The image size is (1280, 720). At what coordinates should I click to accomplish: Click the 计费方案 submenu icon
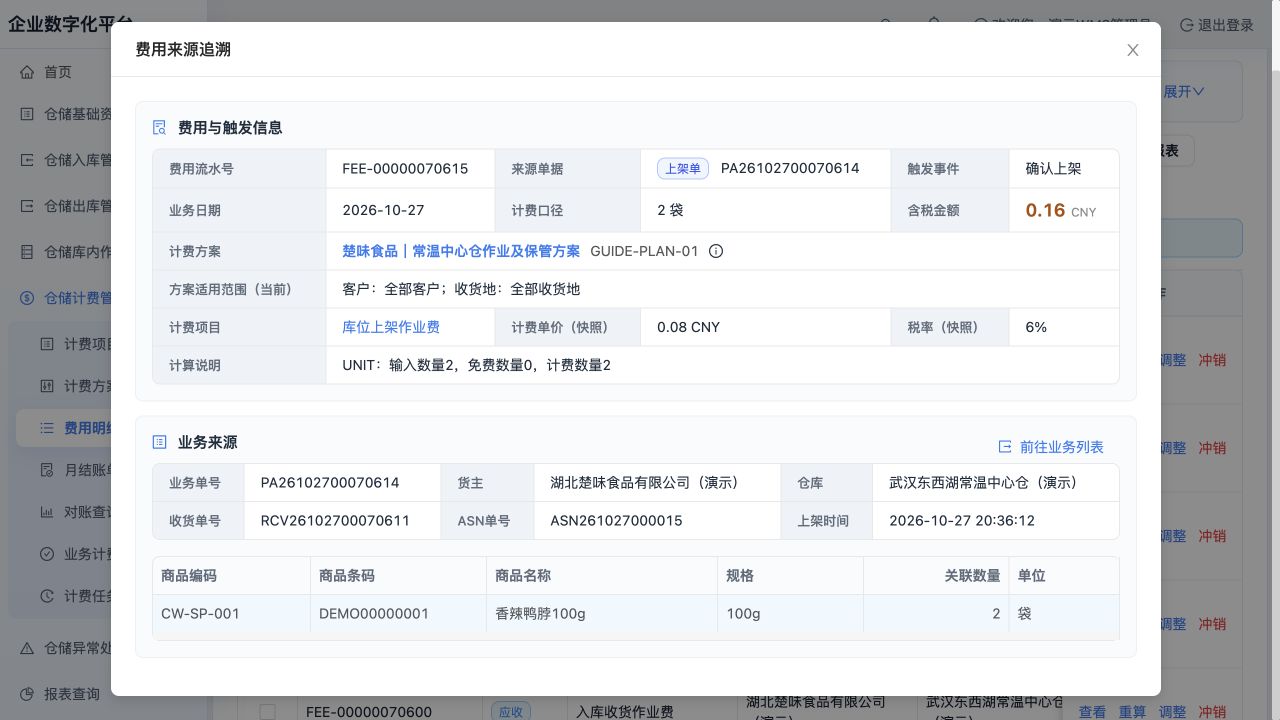pyautogui.click(x=47, y=386)
